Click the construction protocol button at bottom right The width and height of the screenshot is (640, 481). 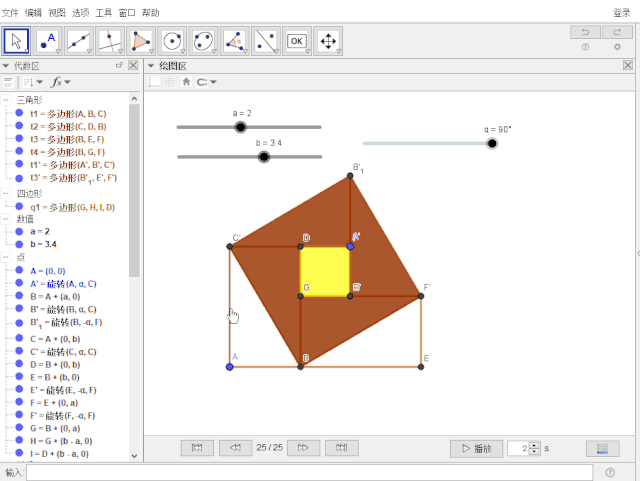(x=602, y=448)
